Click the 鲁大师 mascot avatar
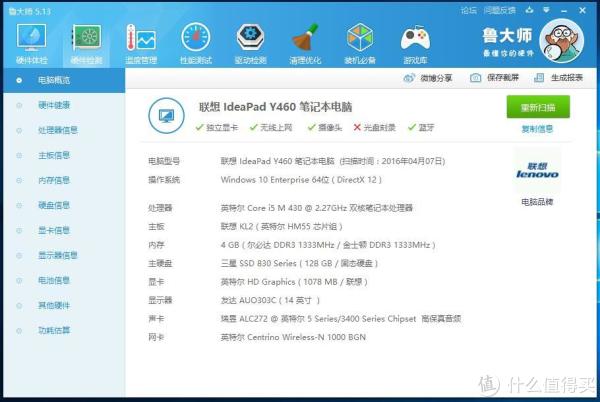This screenshot has height=402, width=600. tap(563, 40)
